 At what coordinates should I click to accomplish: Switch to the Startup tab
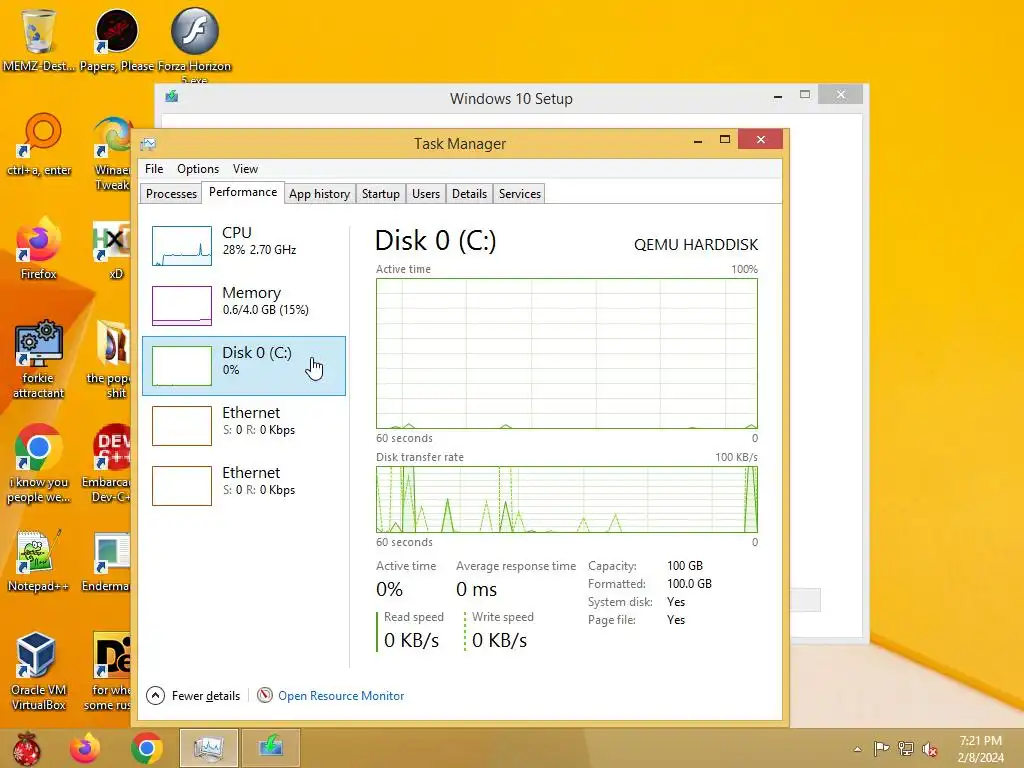381,194
